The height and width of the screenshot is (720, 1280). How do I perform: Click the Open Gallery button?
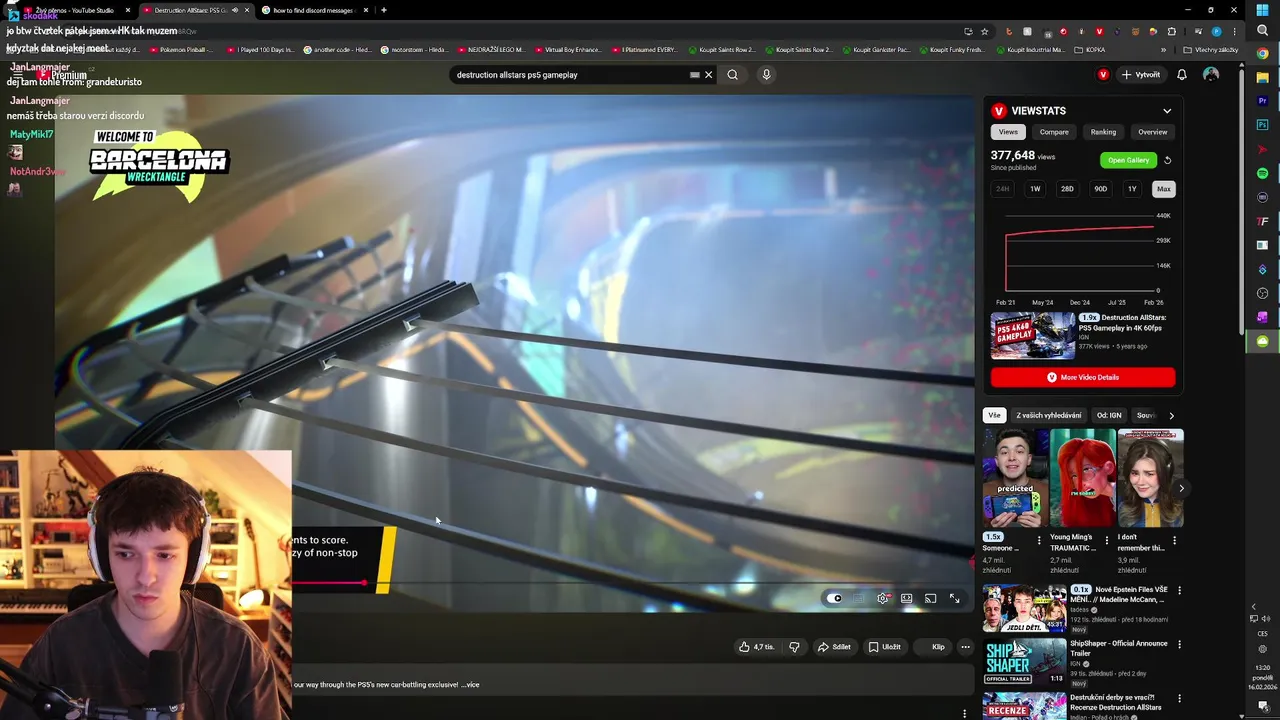click(1128, 160)
